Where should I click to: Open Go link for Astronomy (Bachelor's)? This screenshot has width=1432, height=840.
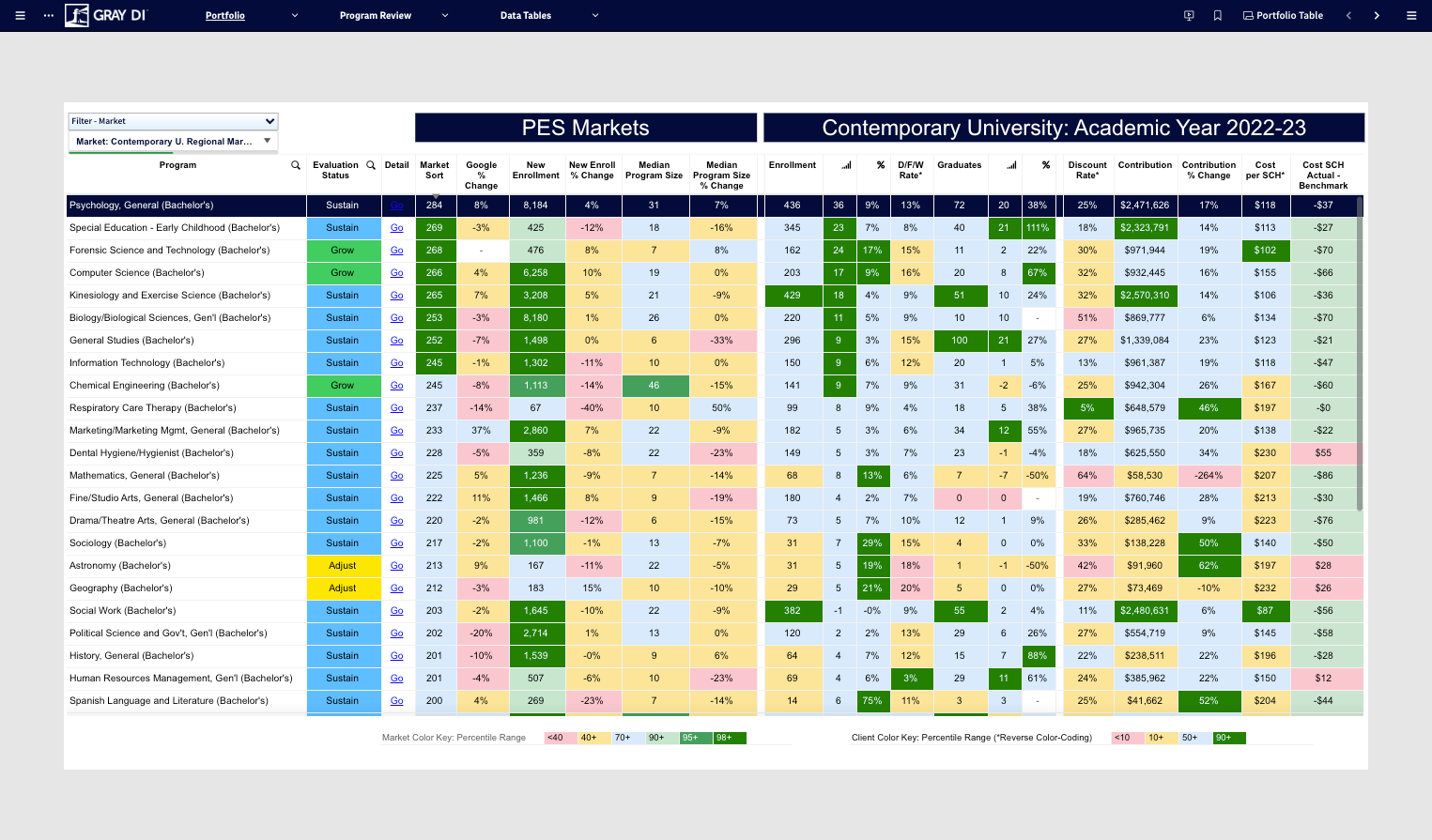pyautogui.click(x=397, y=566)
